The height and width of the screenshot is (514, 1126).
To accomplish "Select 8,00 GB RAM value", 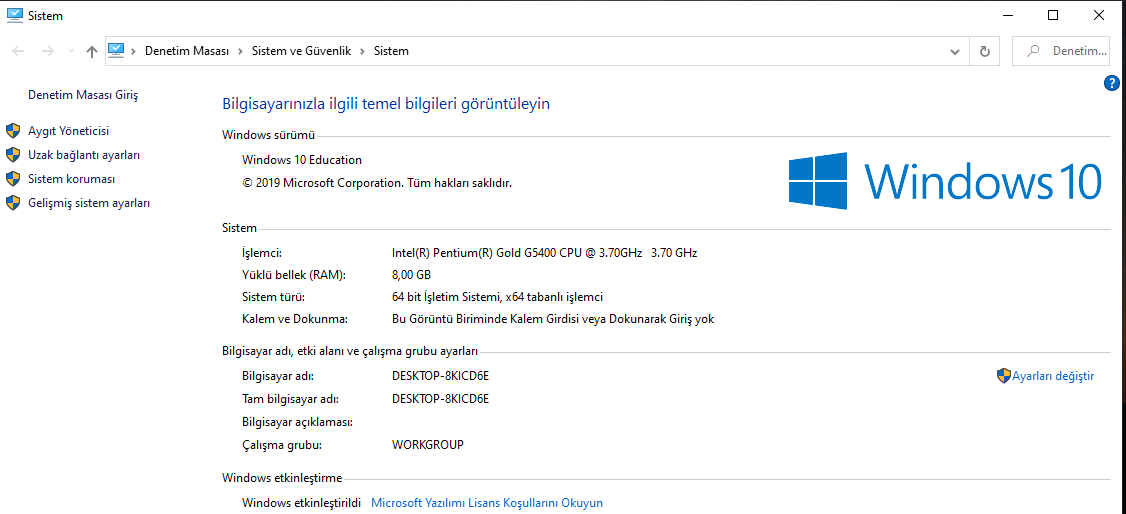I will click(x=411, y=275).
